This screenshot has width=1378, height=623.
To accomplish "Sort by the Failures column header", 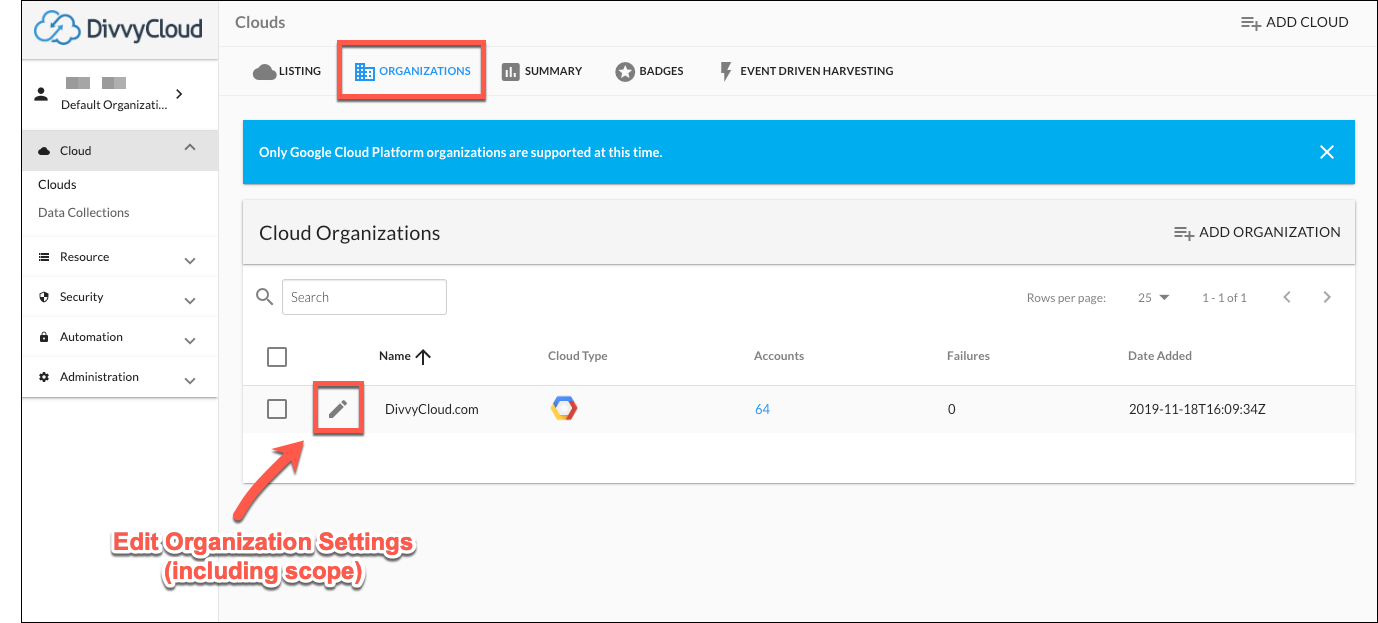I will click(968, 356).
